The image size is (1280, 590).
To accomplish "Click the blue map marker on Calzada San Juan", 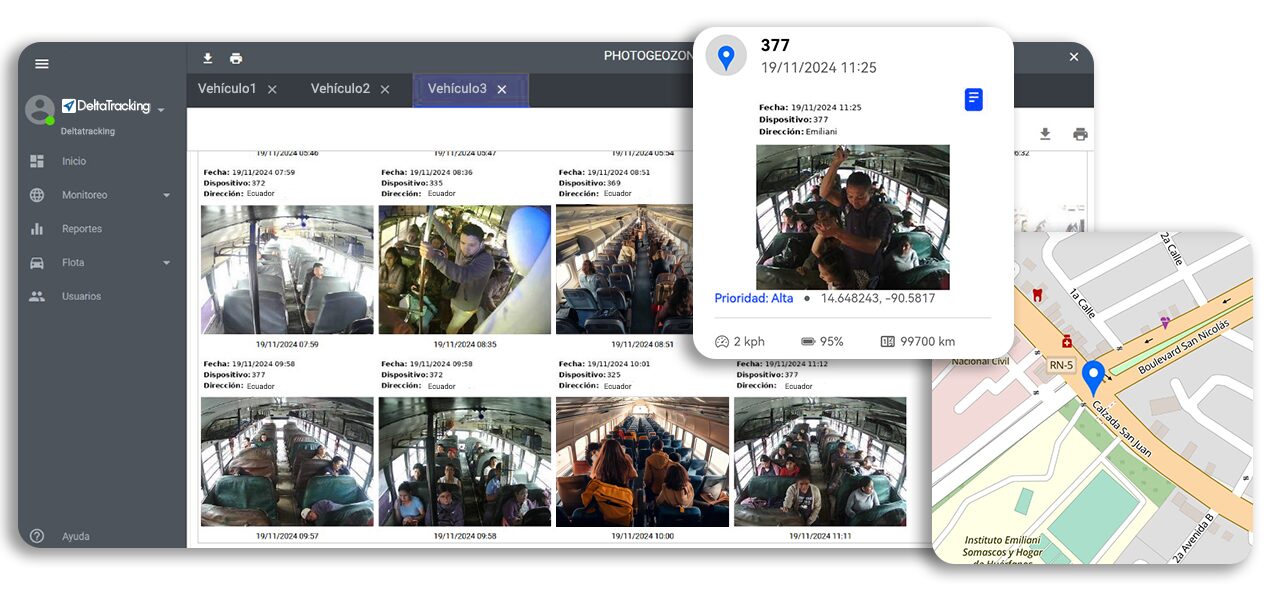I will (1093, 378).
